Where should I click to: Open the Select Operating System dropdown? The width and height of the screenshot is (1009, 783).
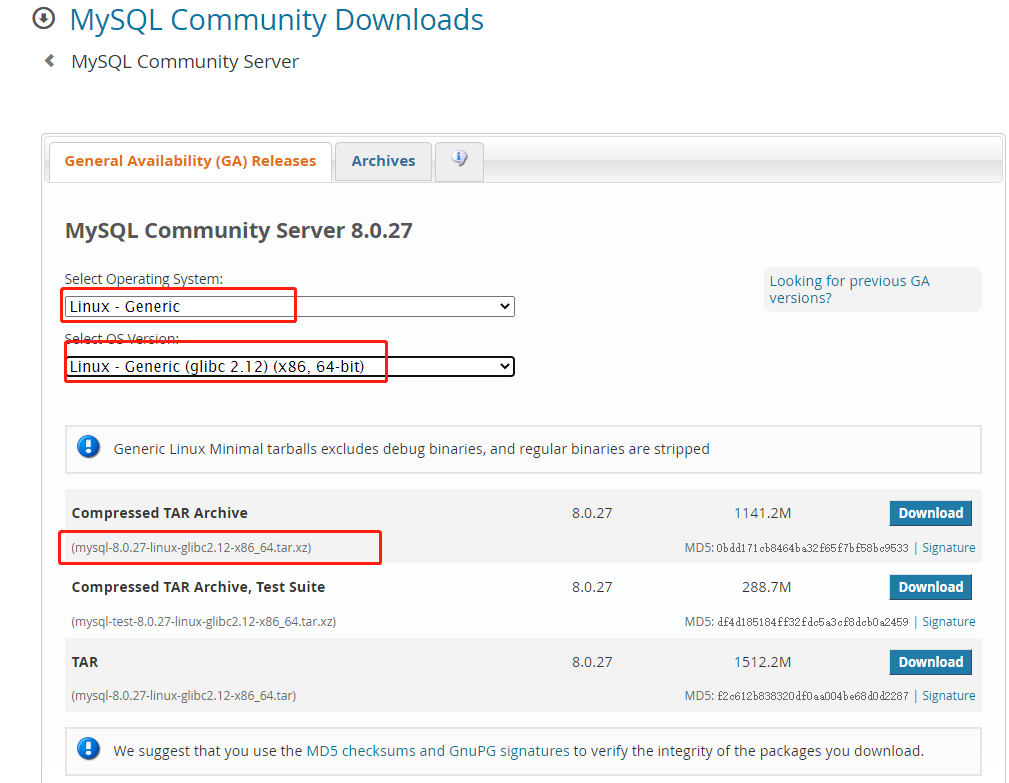pyautogui.click(x=290, y=306)
